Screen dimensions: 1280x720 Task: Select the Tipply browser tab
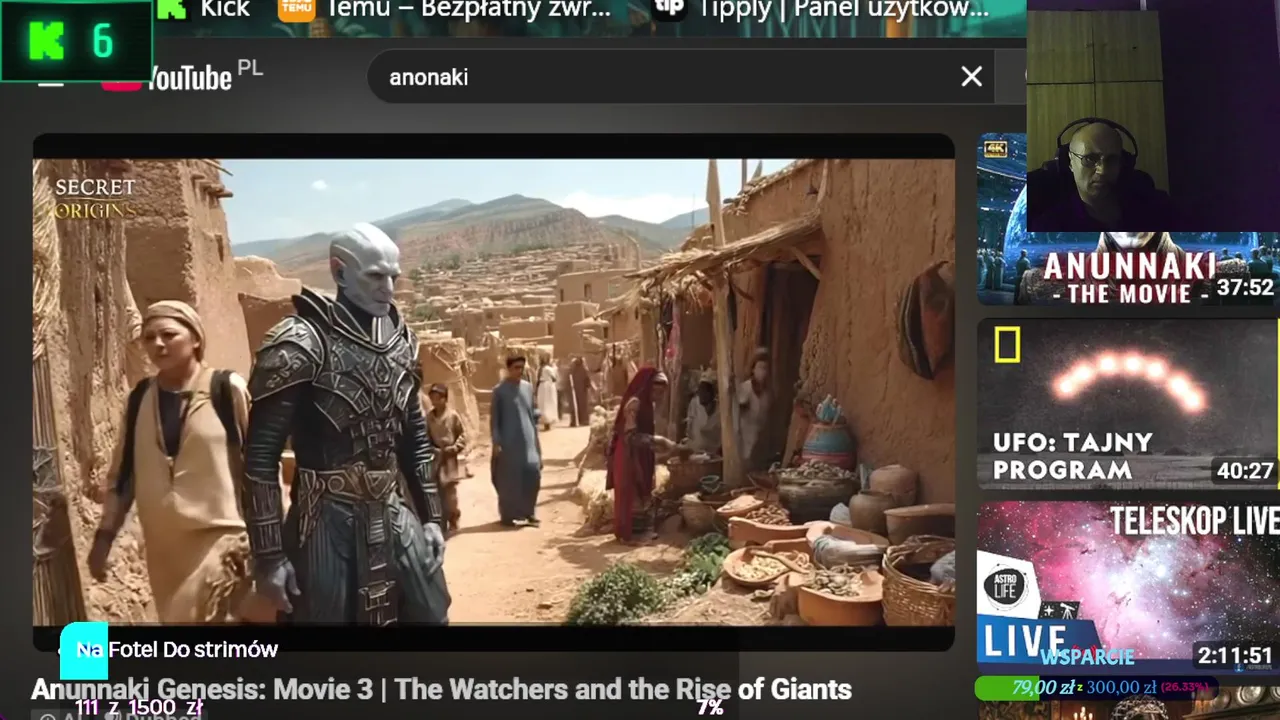822,9
